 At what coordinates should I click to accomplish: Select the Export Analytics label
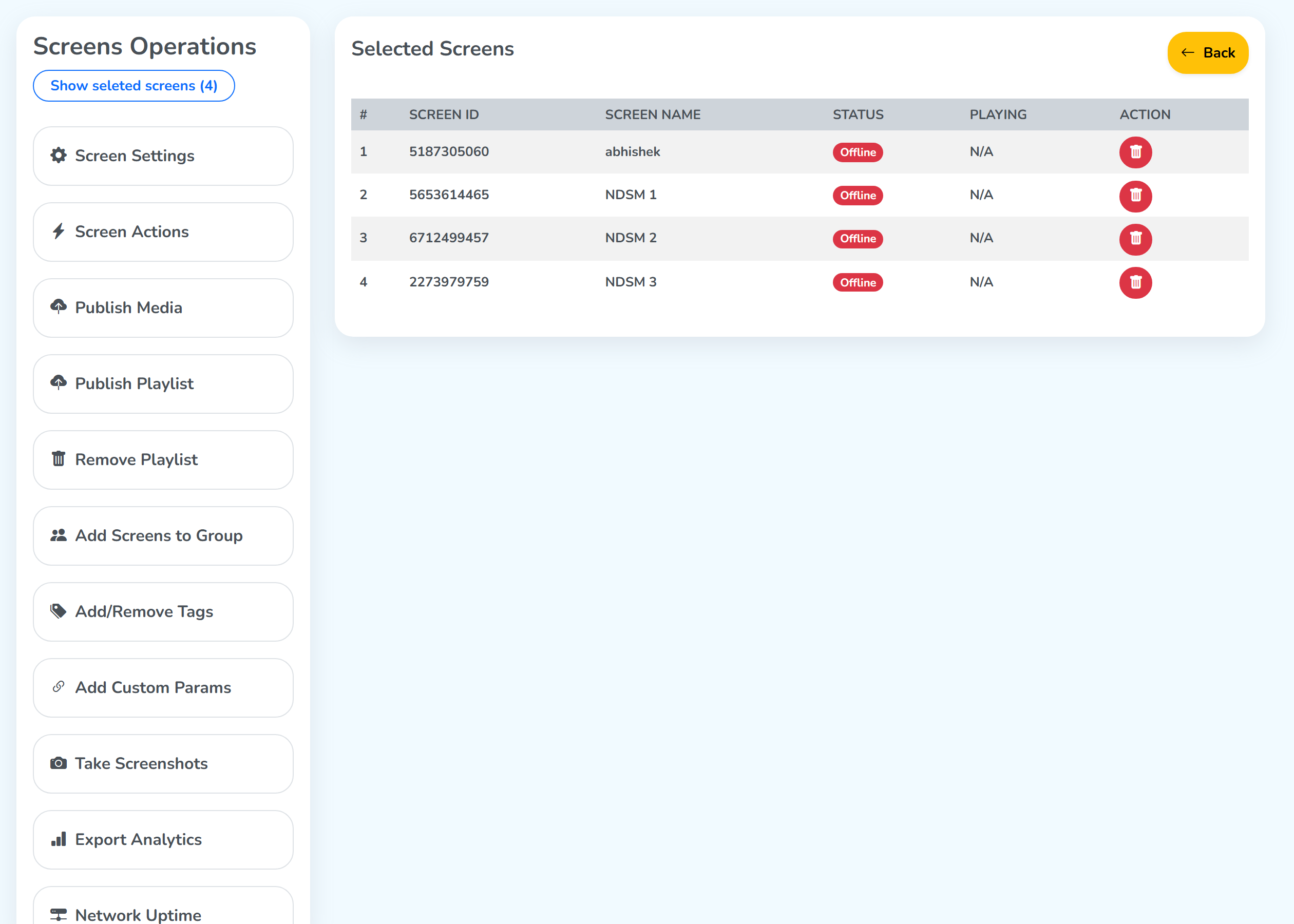(x=139, y=839)
